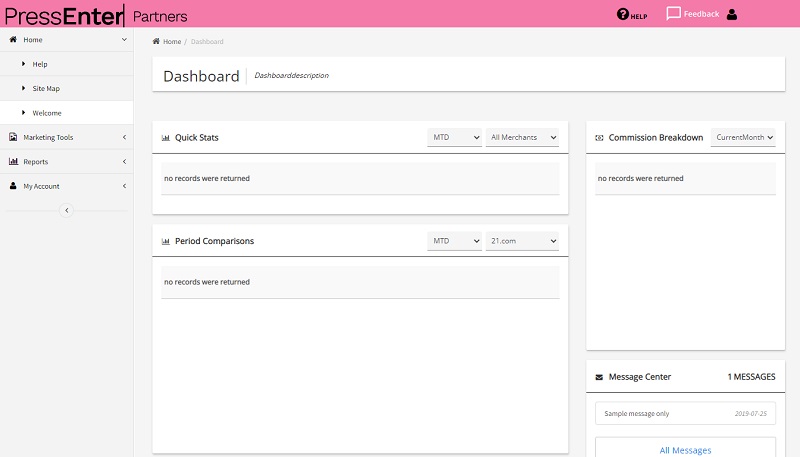Click the Dashboard page title
Viewport: 800px width, 457px height.
tap(201, 76)
